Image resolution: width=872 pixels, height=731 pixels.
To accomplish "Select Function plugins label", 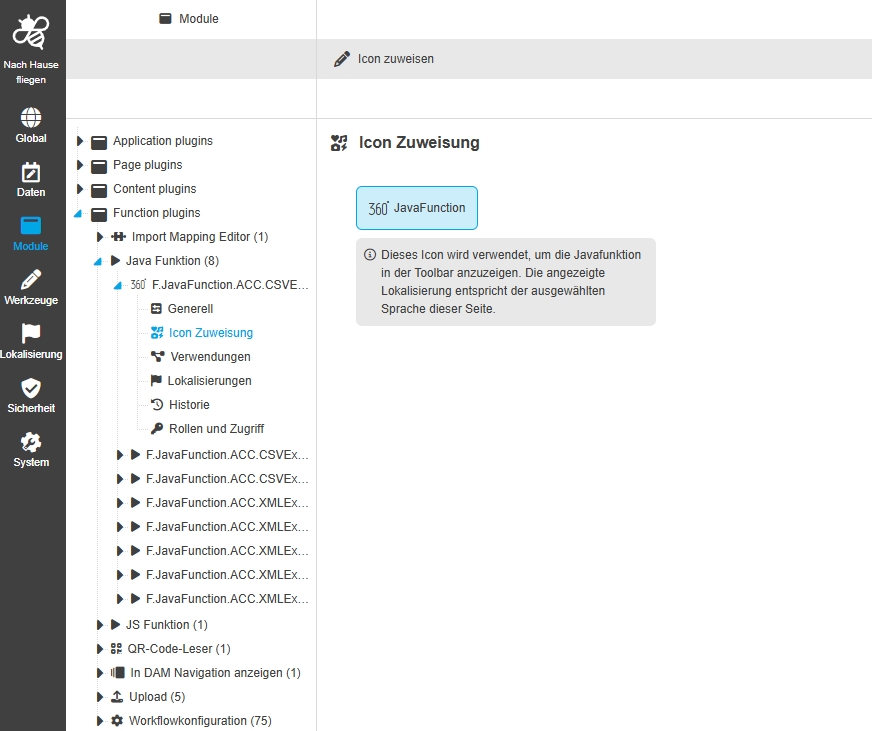I will click(157, 213).
